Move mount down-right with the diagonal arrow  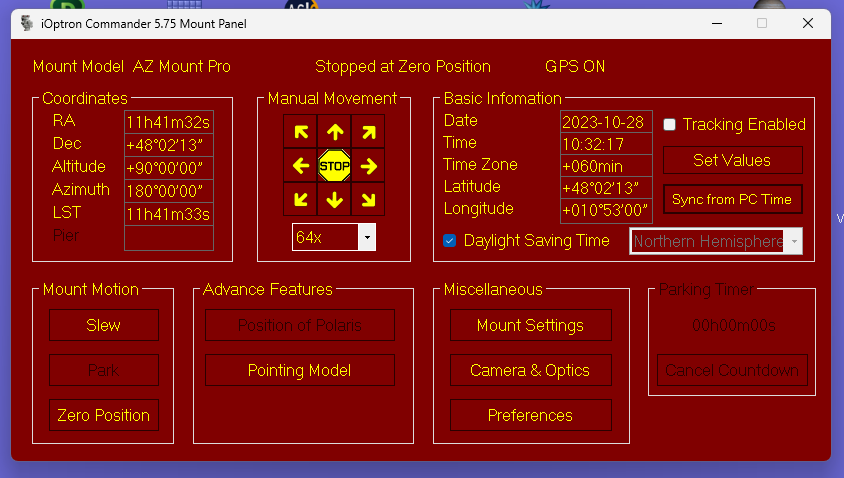point(368,199)
